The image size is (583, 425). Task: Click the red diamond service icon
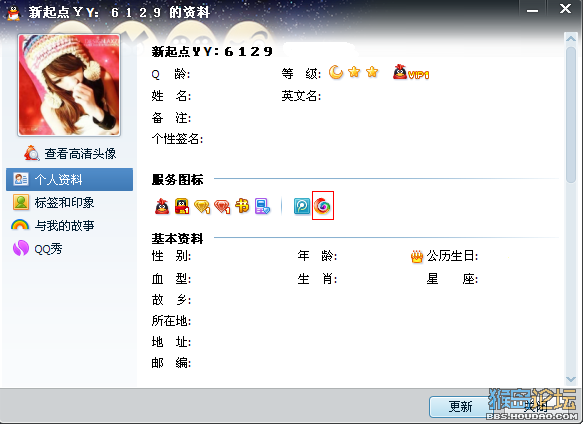click(222, 207)
